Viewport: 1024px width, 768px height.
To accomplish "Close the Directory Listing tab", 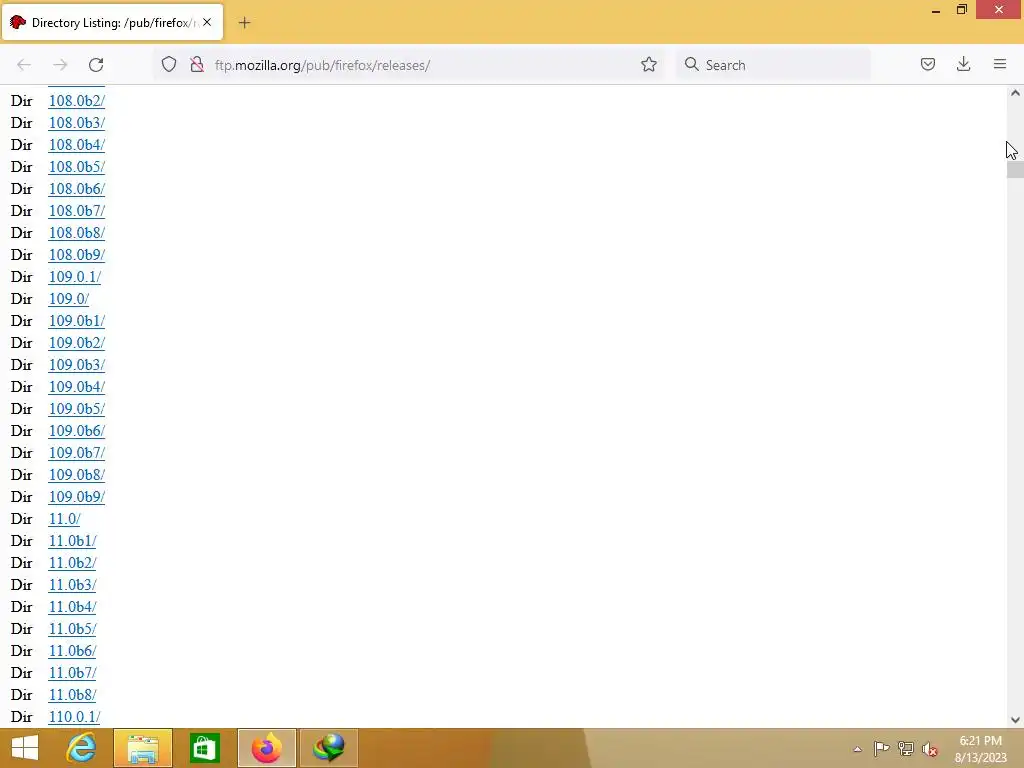I will (x=207, y=22).
